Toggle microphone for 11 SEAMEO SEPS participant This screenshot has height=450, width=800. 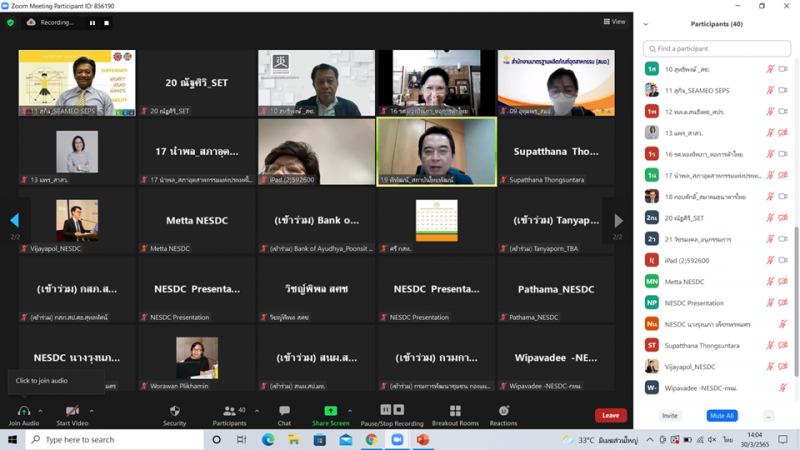click(770, 90)
